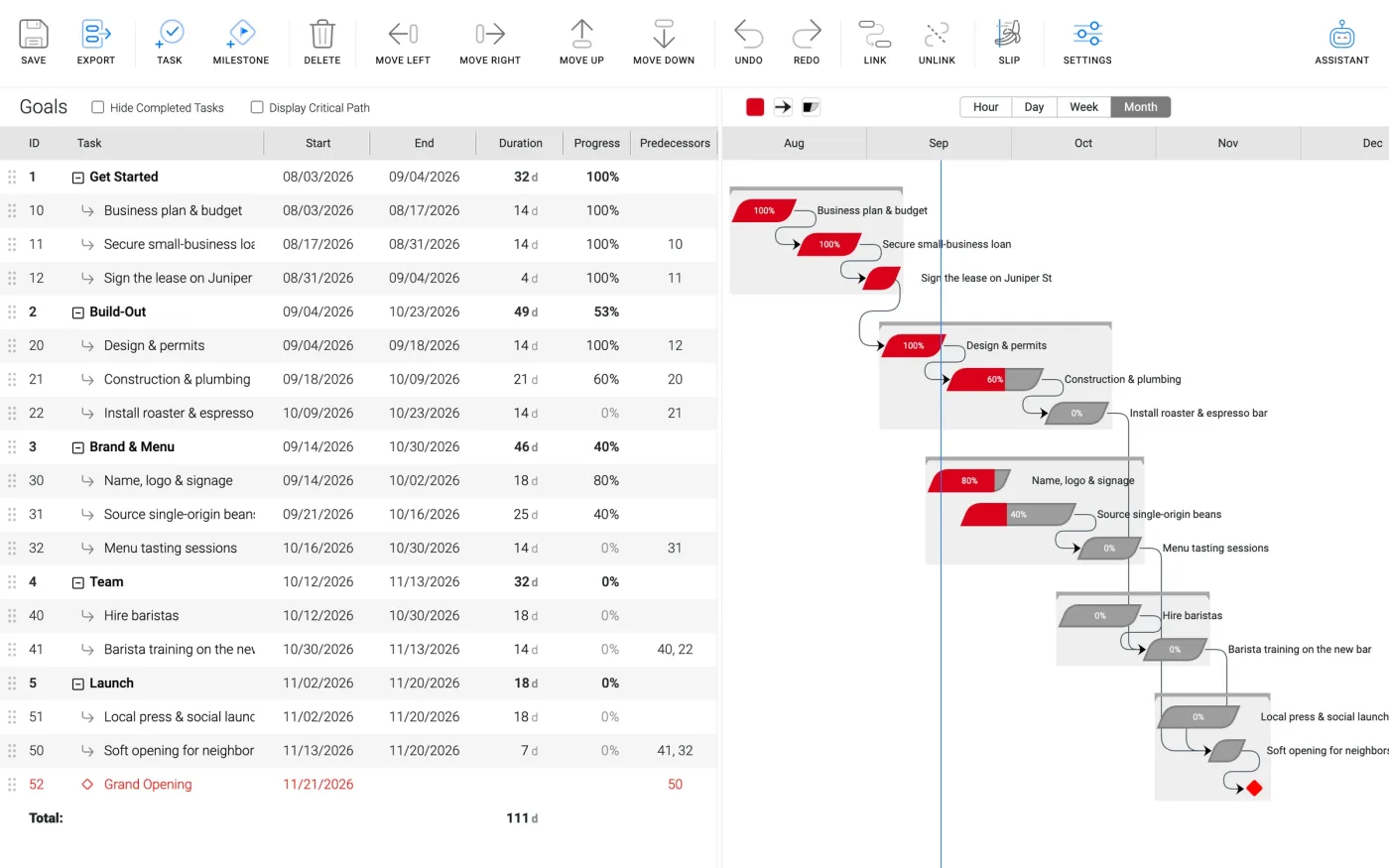This screenshot has width=1389, height=868.
Task: Select the Grand Opening task row
Action: [358, 785]
